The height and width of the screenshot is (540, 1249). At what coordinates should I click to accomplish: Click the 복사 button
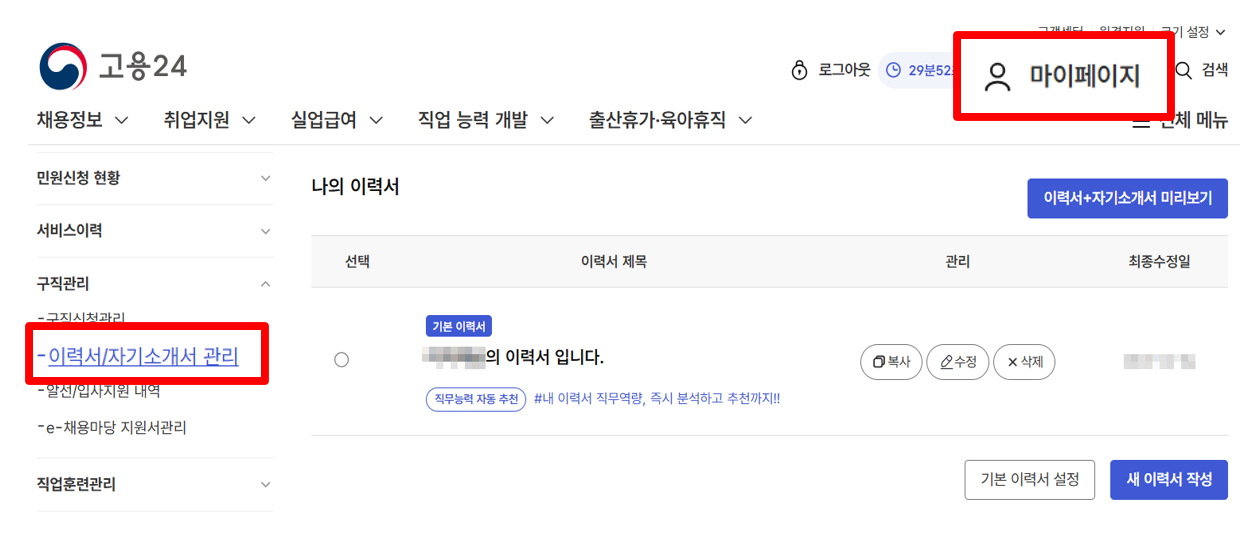coord(891,362)
